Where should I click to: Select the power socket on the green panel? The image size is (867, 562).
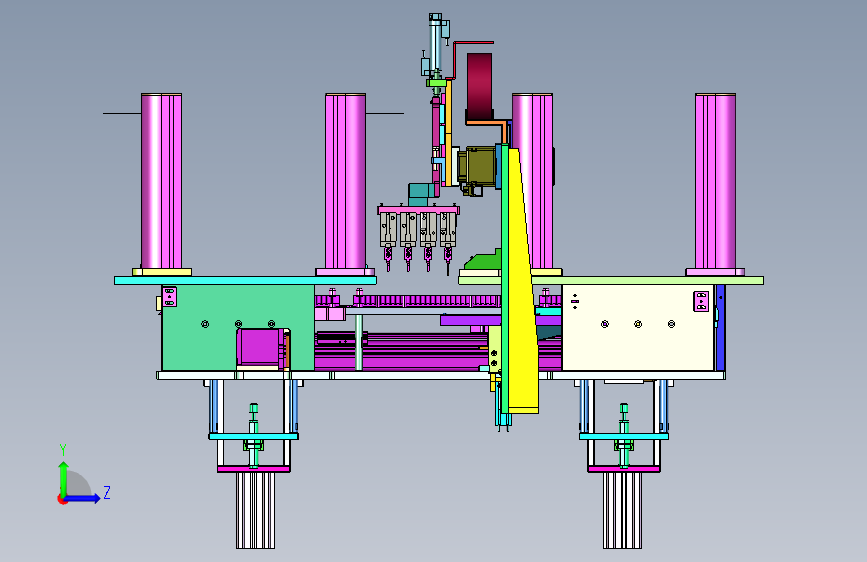[x=169, y=296]
